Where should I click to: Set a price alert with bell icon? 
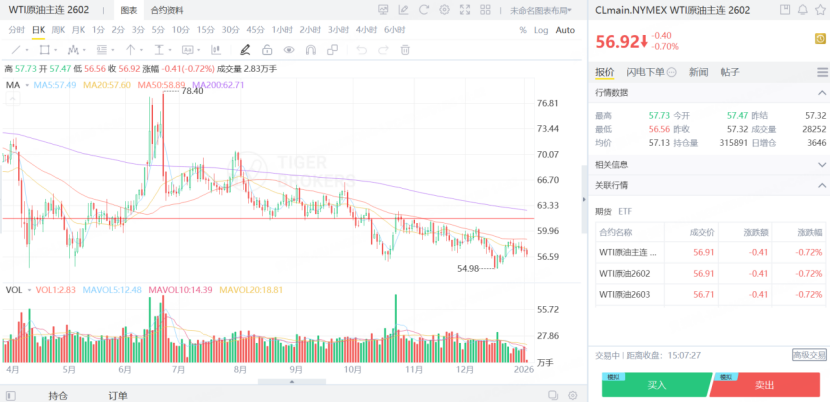point(803,10)
